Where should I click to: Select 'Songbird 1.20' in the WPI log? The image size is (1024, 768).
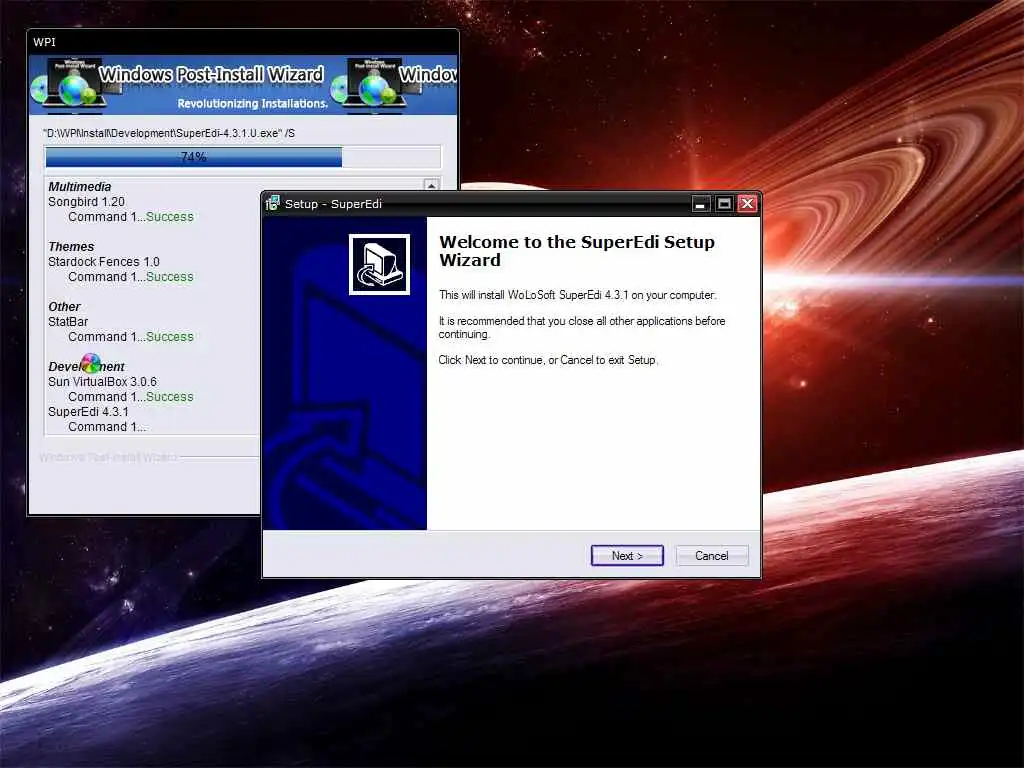[86, 202]
